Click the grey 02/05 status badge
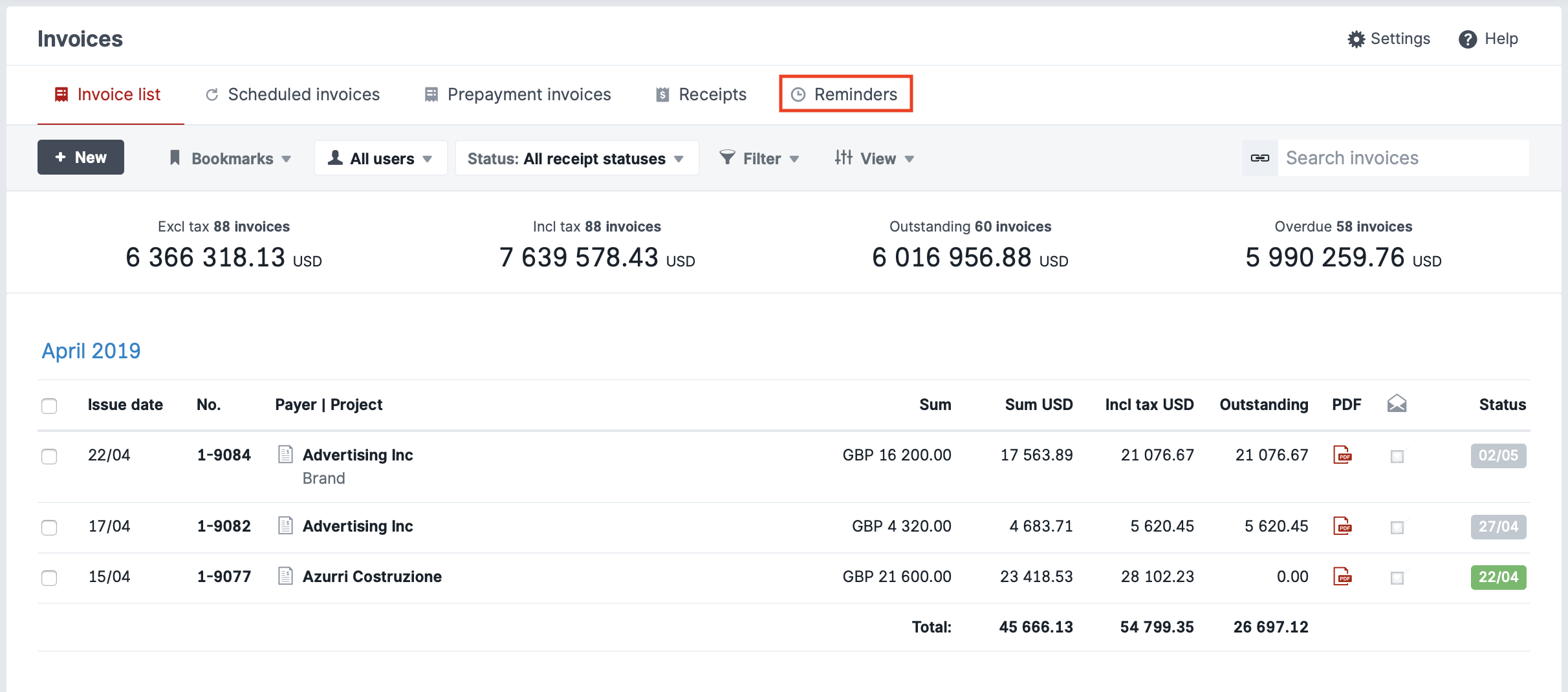 tap(1498, 455)
